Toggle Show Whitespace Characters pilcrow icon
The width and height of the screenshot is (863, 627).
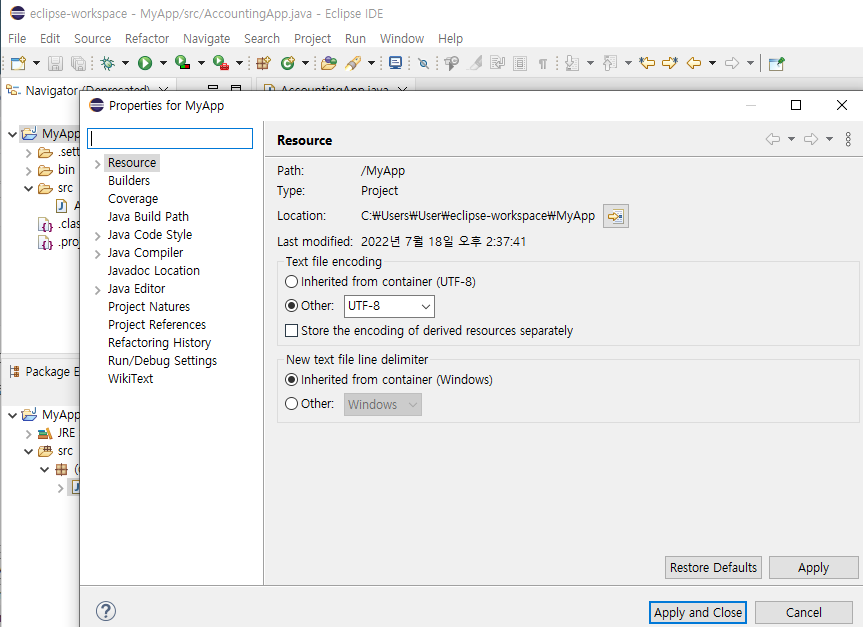coord(543,64)
